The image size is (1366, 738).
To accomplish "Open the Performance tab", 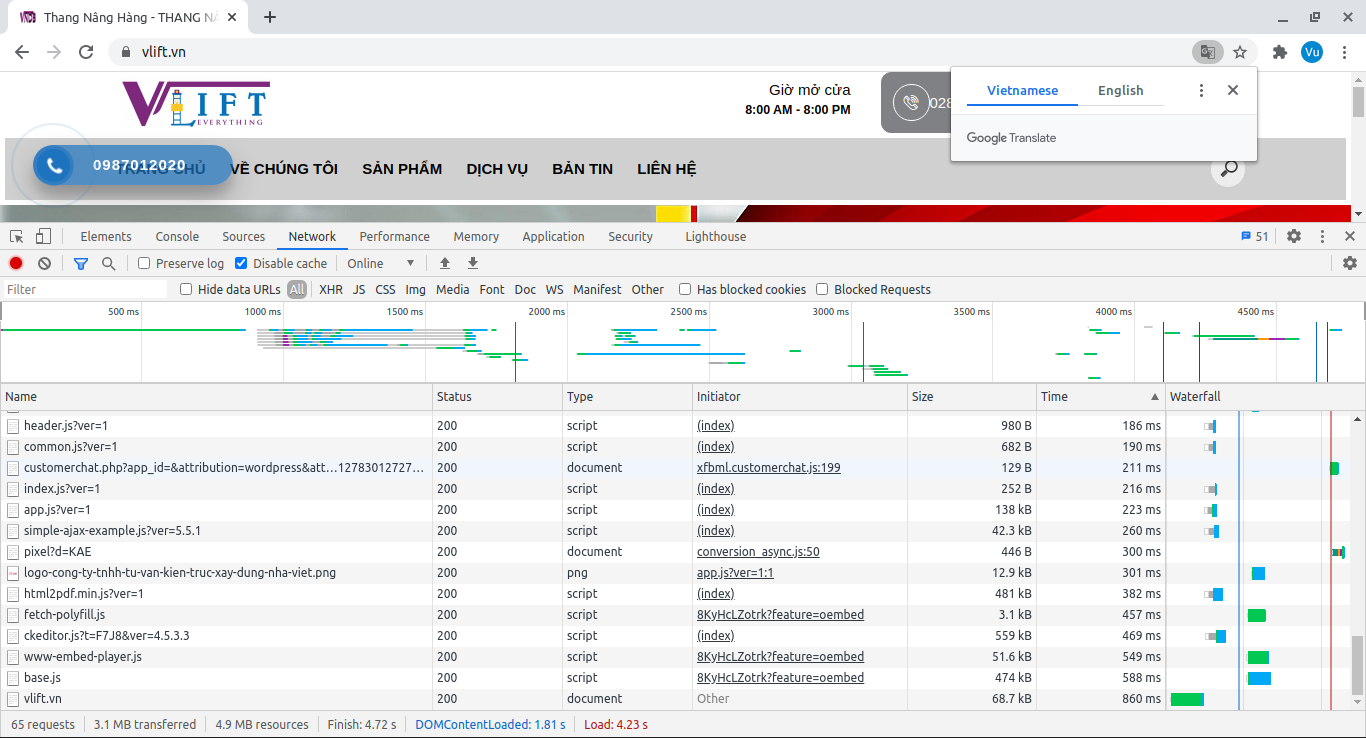I will point(395,236).
